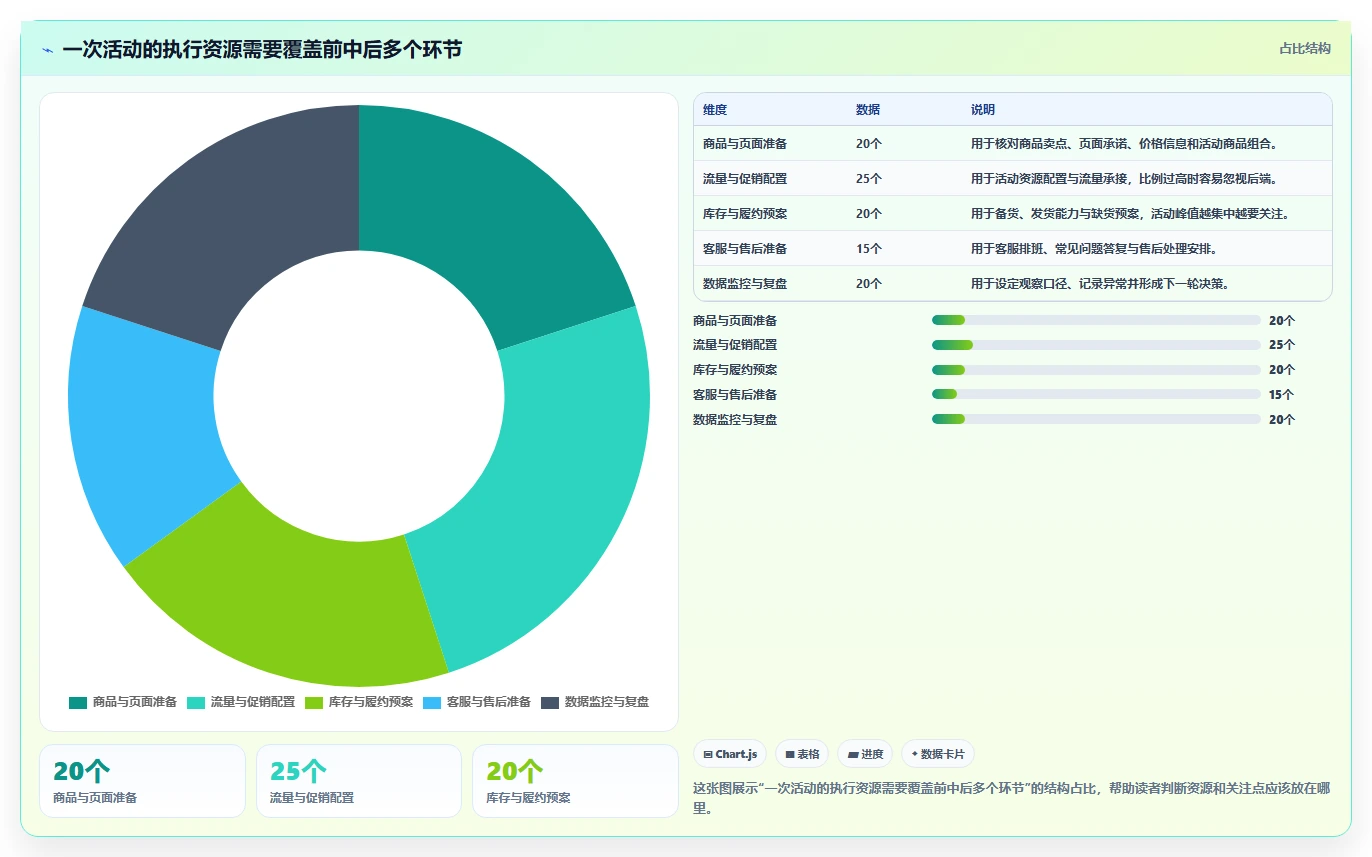Click the 20个 商品与页面准备 data card
Screen dimensions: 1372x857
(142, 781)
